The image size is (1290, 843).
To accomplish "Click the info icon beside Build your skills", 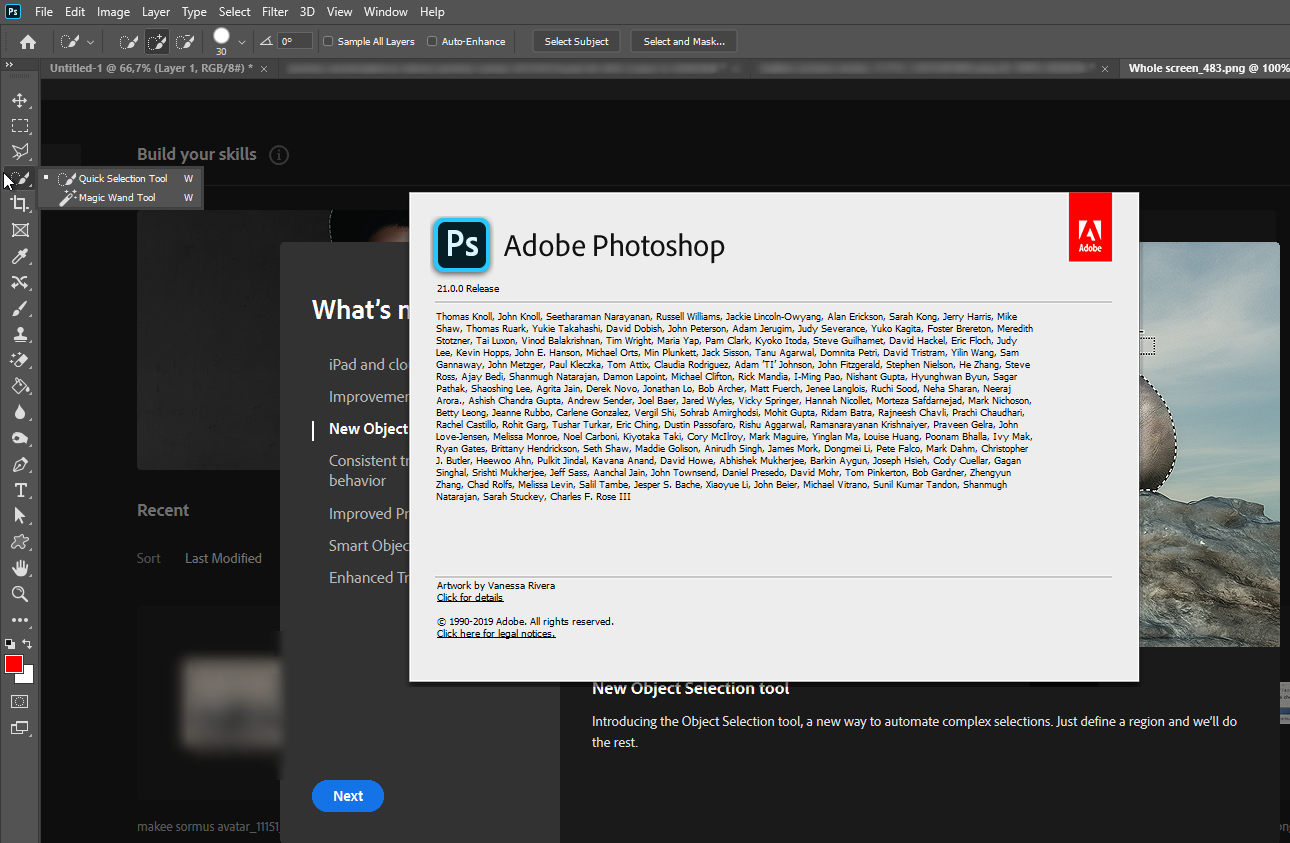I will tap(279, 155).
